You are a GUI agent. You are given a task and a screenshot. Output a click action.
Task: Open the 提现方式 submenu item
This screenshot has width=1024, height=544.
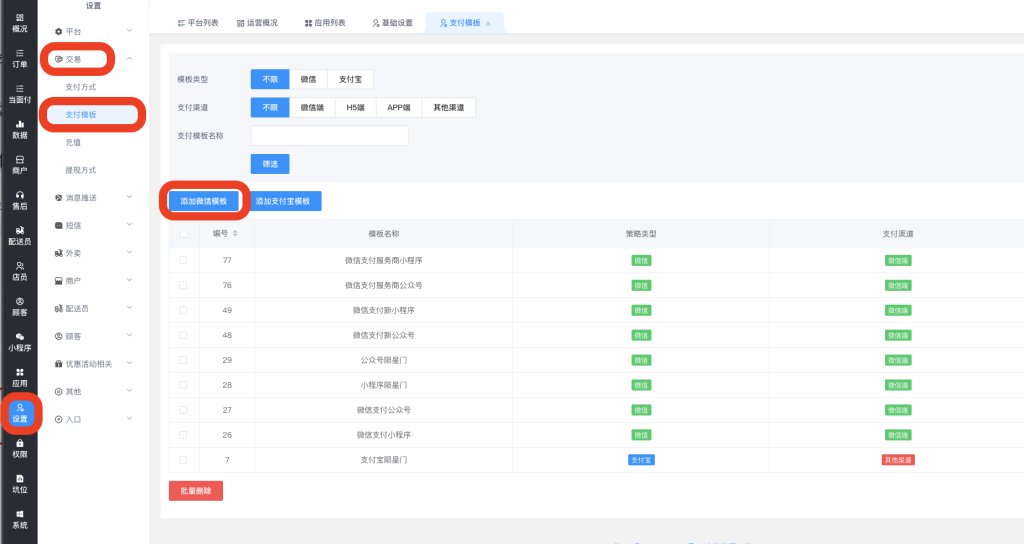(80, 170)
